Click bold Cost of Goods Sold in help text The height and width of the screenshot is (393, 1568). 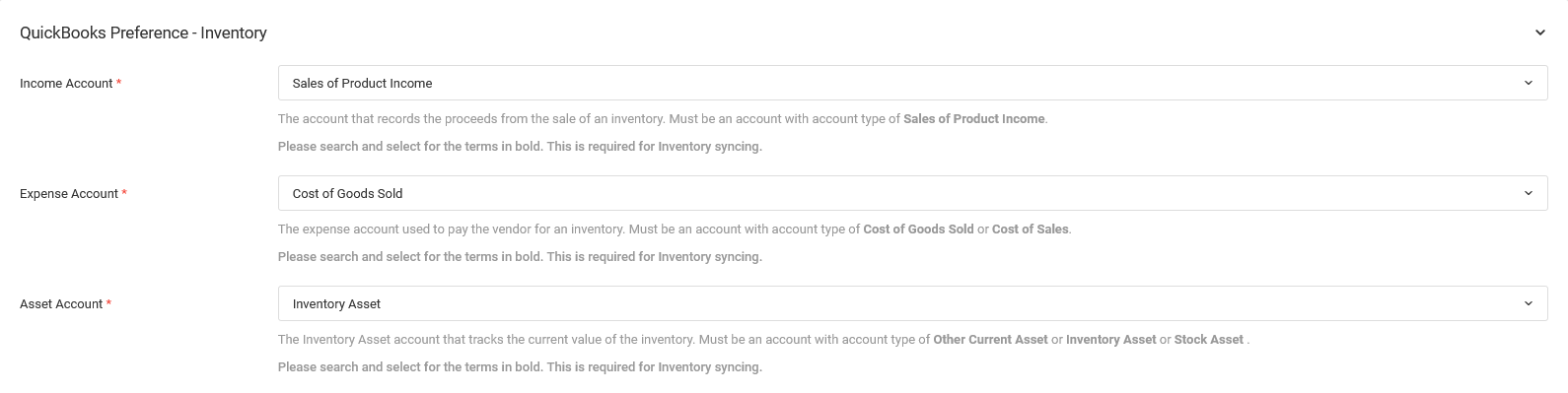pyautogui.click(x=918, y=229)
